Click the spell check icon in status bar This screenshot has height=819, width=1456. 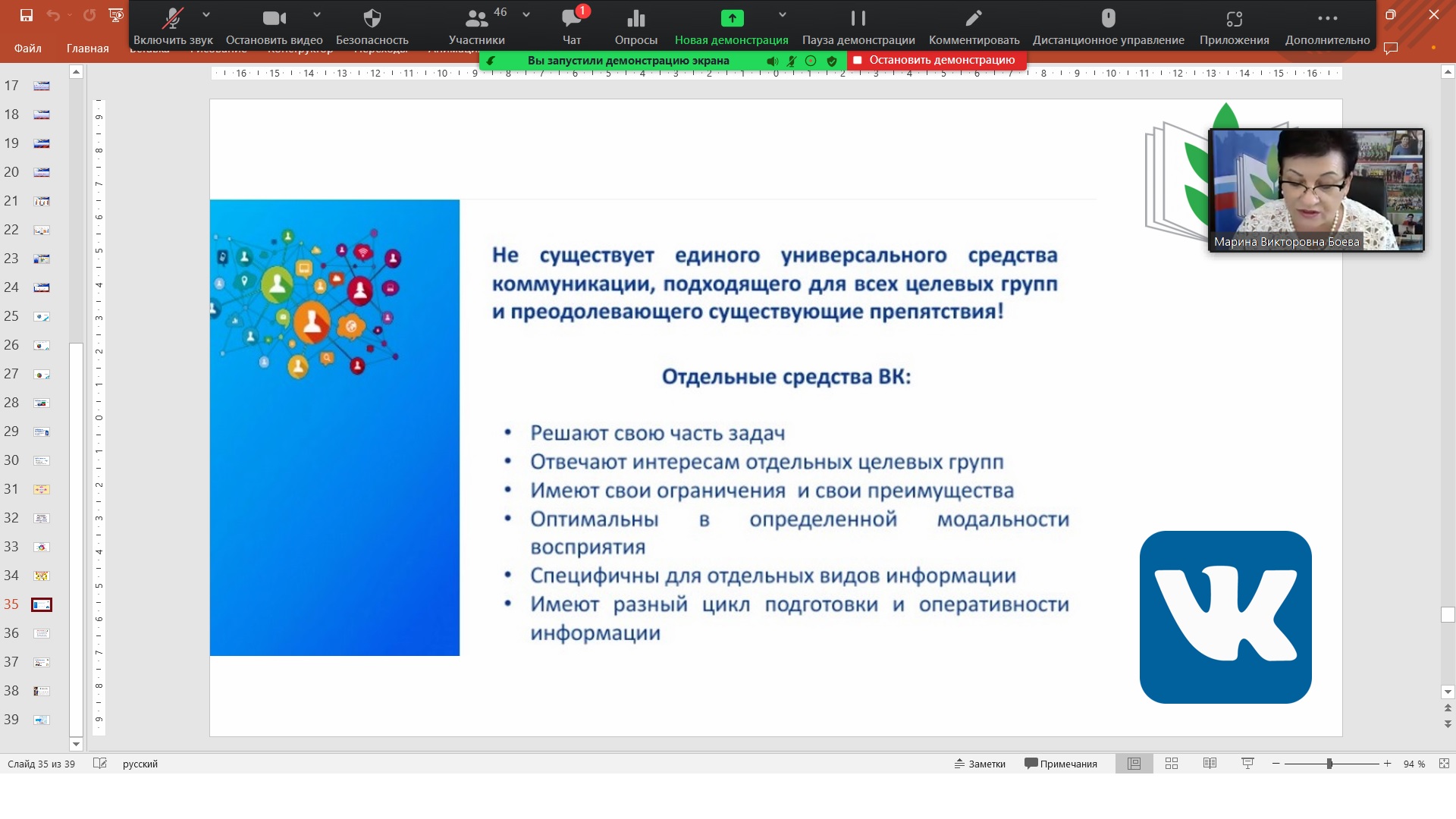tap(100, 763)
